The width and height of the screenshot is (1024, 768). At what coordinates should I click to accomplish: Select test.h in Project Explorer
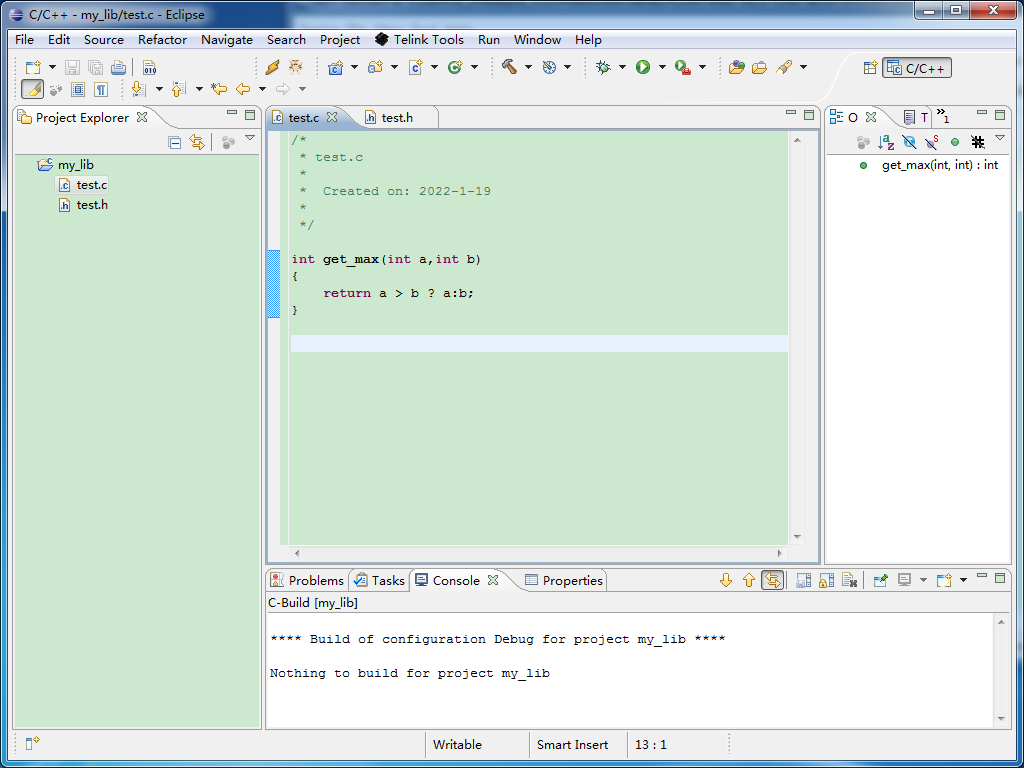click(x=83, y=205)
